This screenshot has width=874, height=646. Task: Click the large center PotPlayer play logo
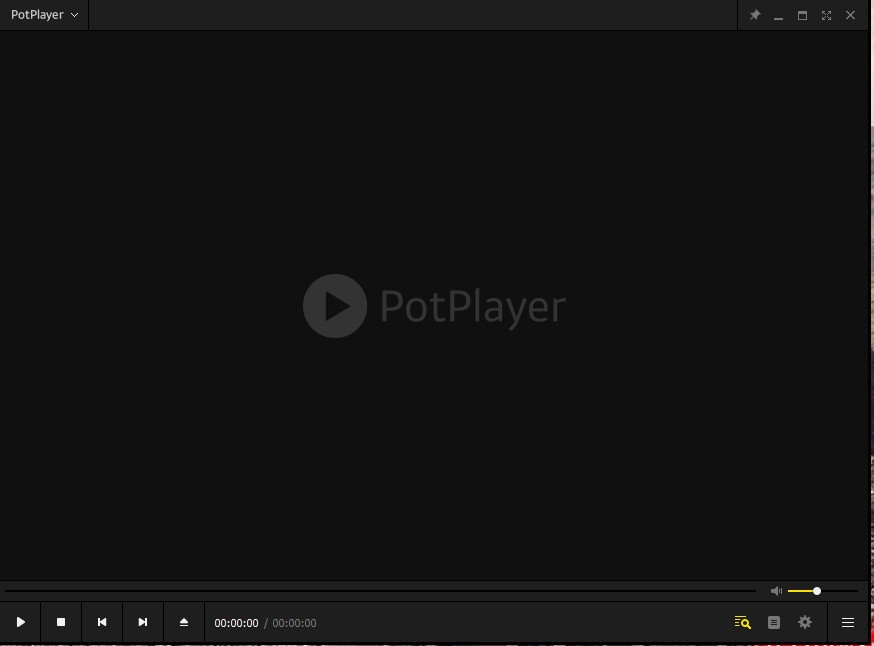pos(335,306)
